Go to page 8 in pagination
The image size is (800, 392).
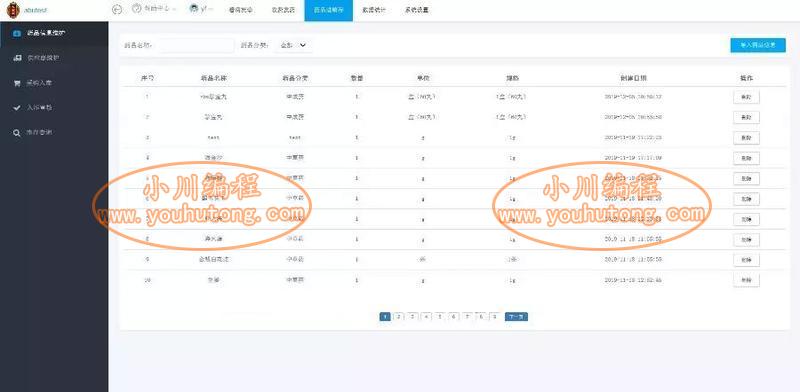[481, 316]
